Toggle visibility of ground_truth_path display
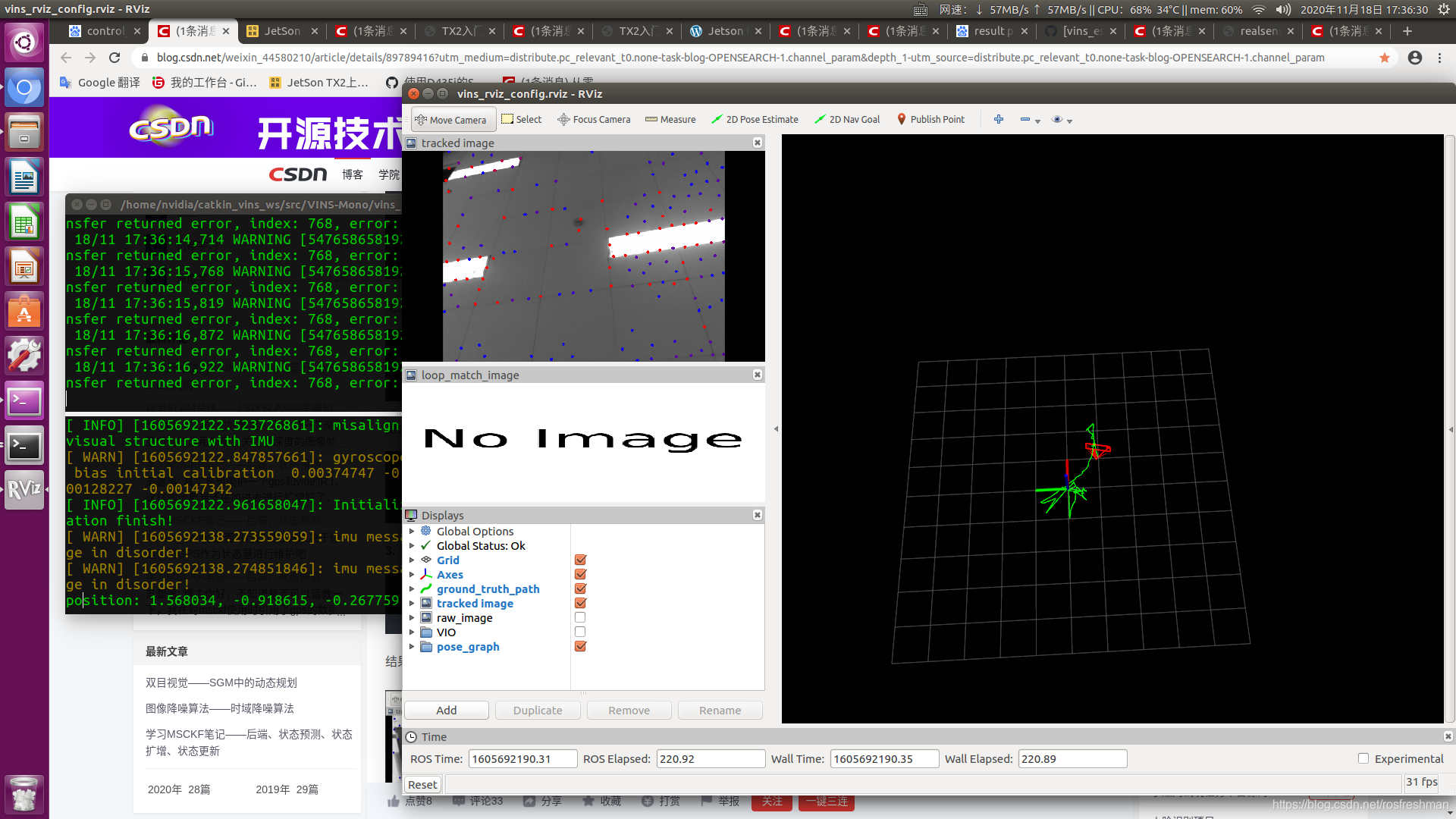 579,588
